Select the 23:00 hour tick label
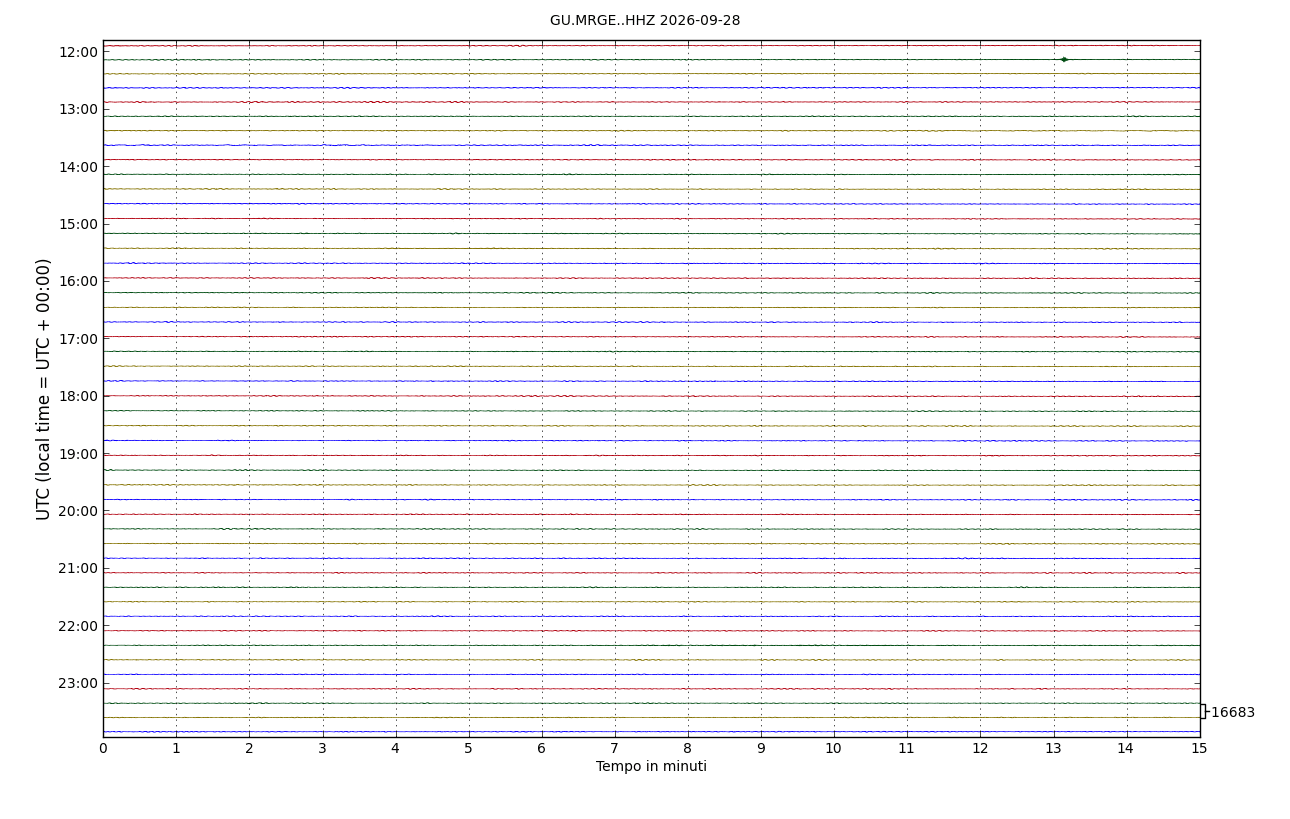This screenshot has height=819, width=1290. point(79,683)
